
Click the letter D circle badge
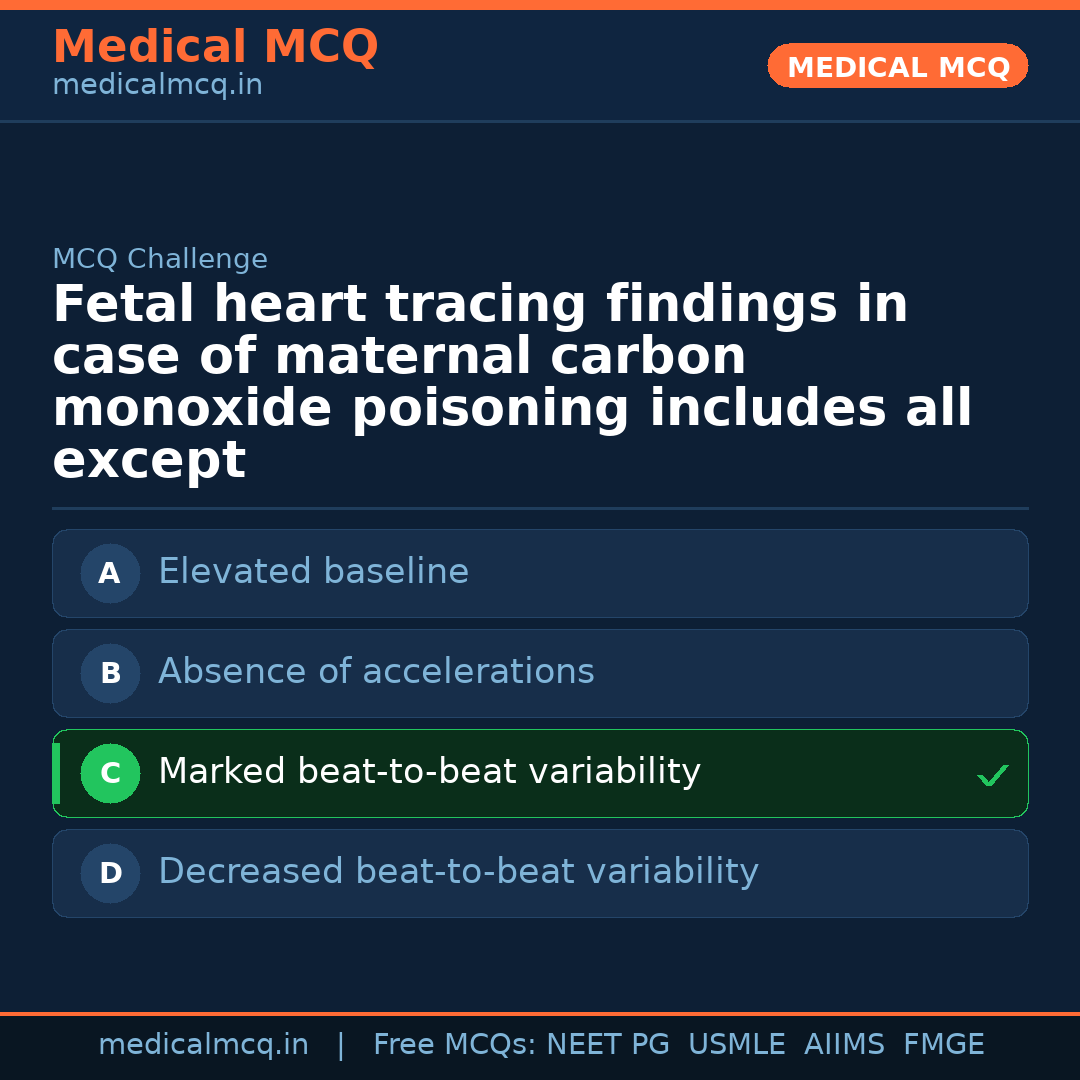tap(110, 873)
